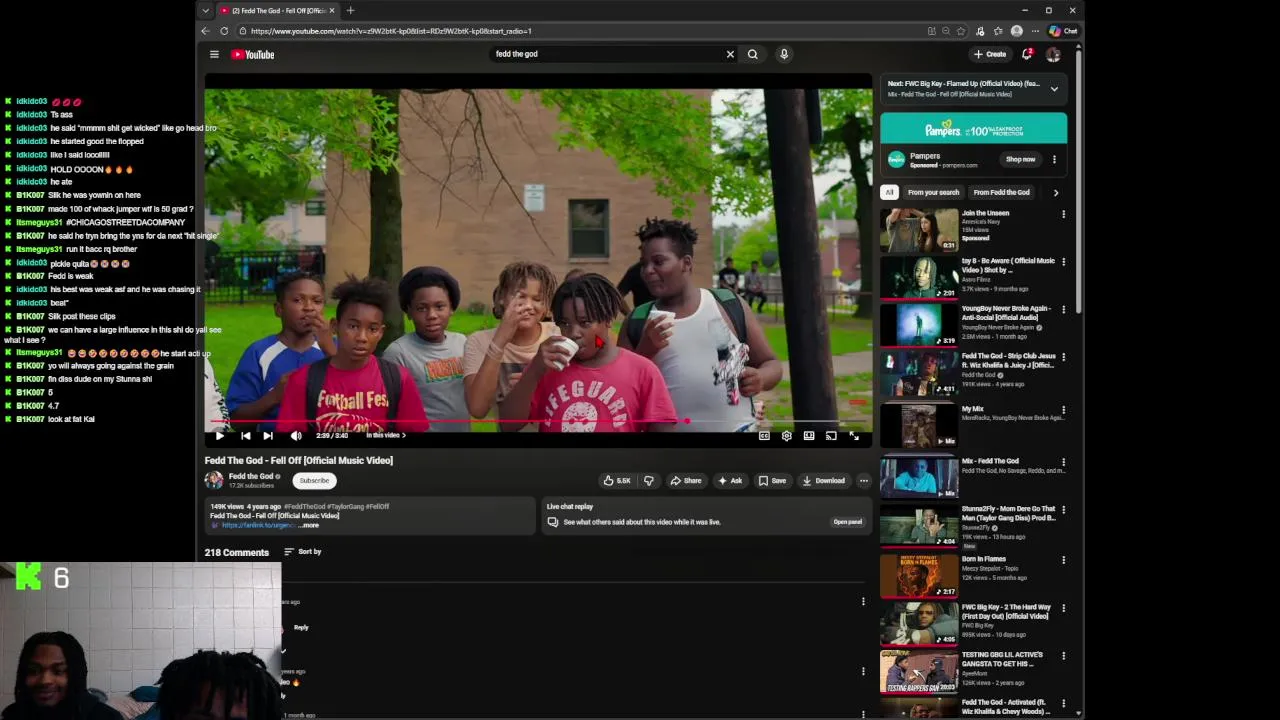This screenshot has height=720, width=1280.
Task: Click the zoom out icon in address bar
Action: pyautogui.click(x=946, y=31)
